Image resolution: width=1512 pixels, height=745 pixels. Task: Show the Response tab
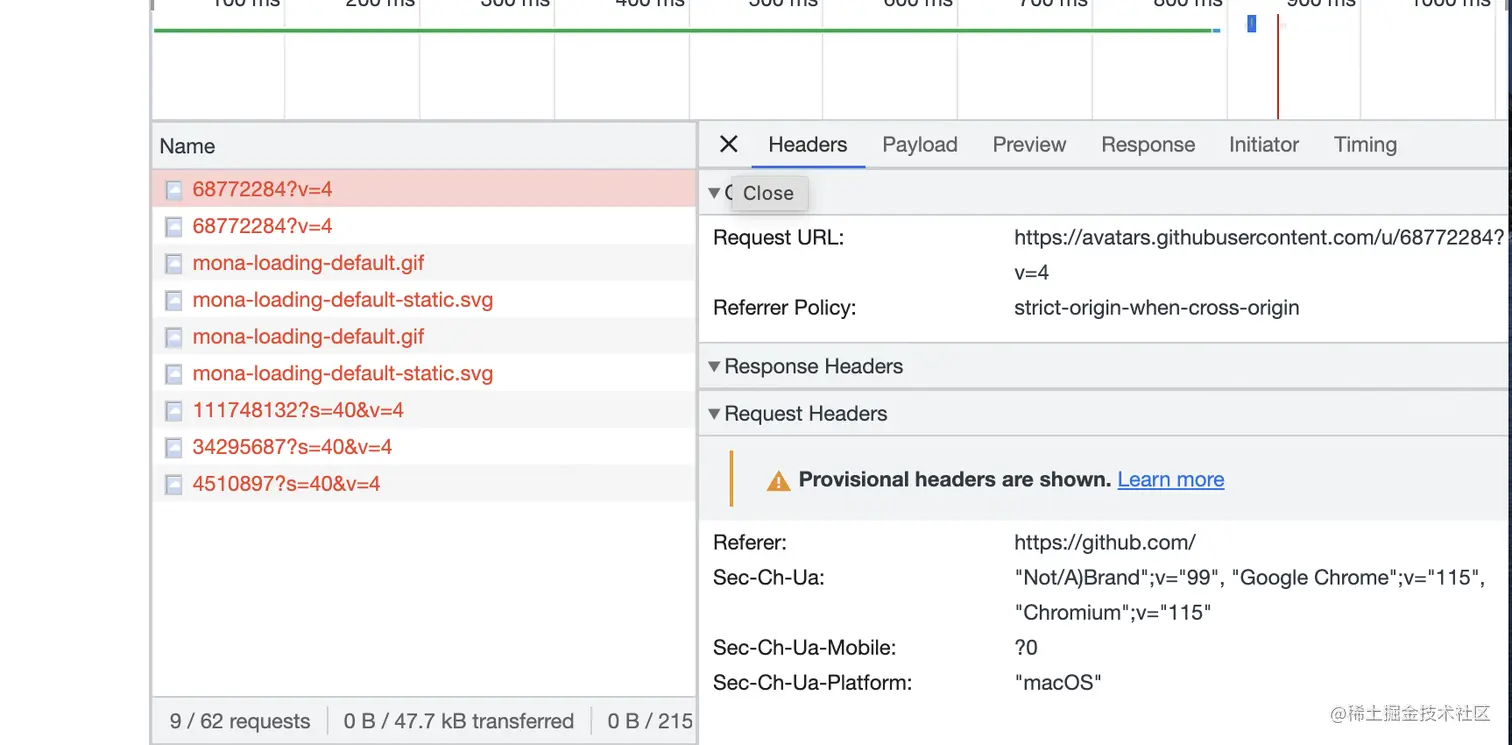[x=1147, y=145]
